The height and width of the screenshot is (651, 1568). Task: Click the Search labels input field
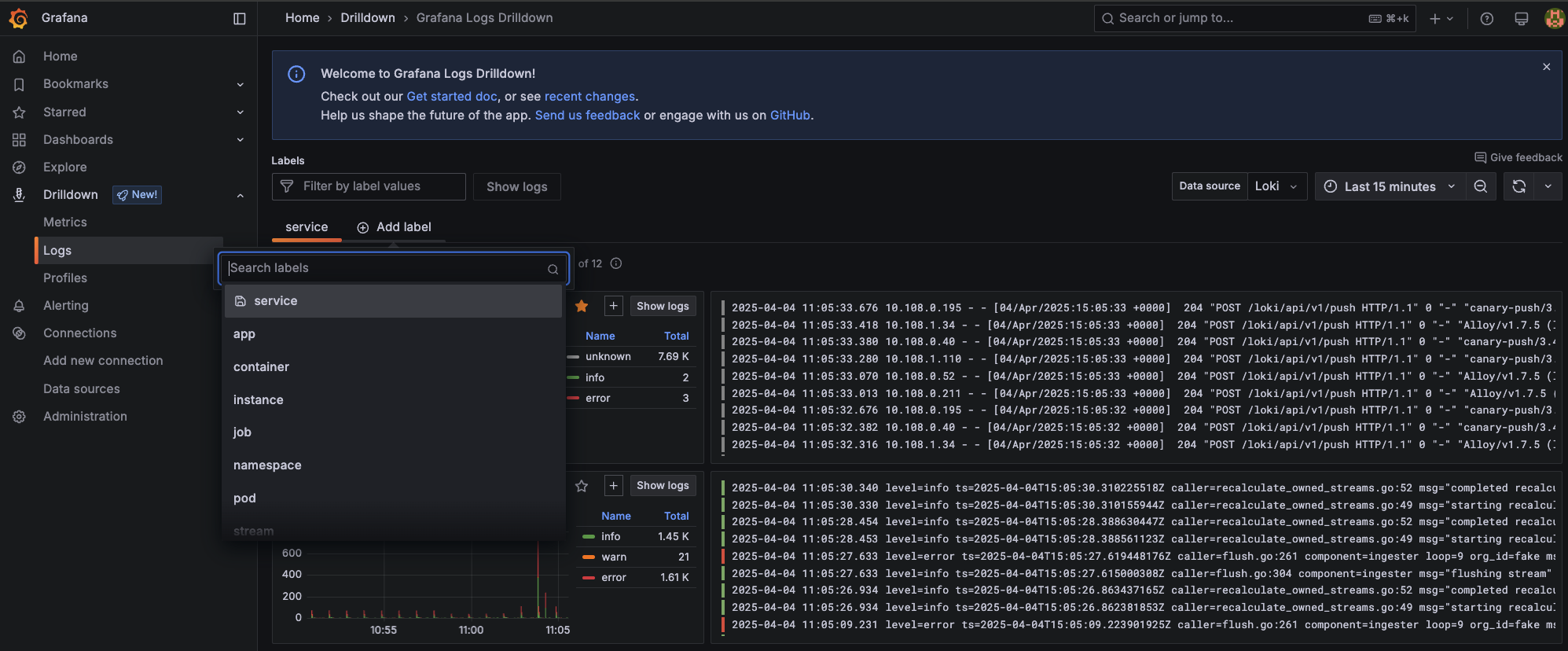(385, 268)
